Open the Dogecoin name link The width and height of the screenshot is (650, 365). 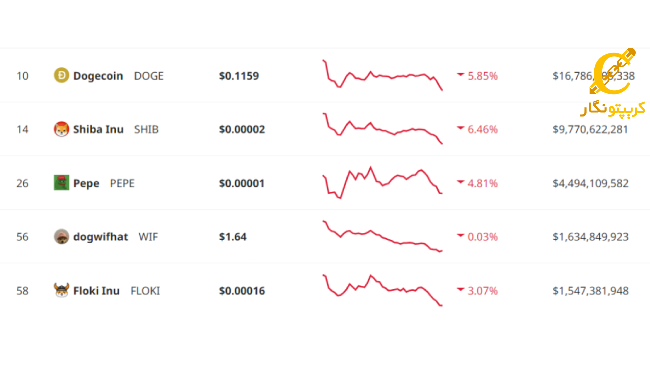pyautogui.click(x=98, y=76)
